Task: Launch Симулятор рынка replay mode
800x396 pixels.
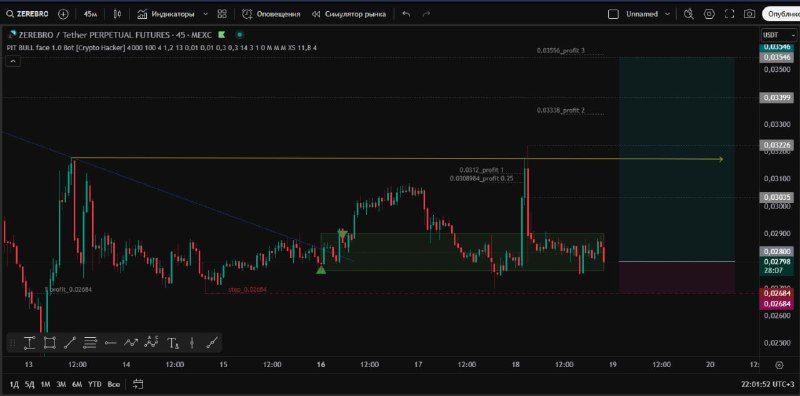Action: [348, 14]
